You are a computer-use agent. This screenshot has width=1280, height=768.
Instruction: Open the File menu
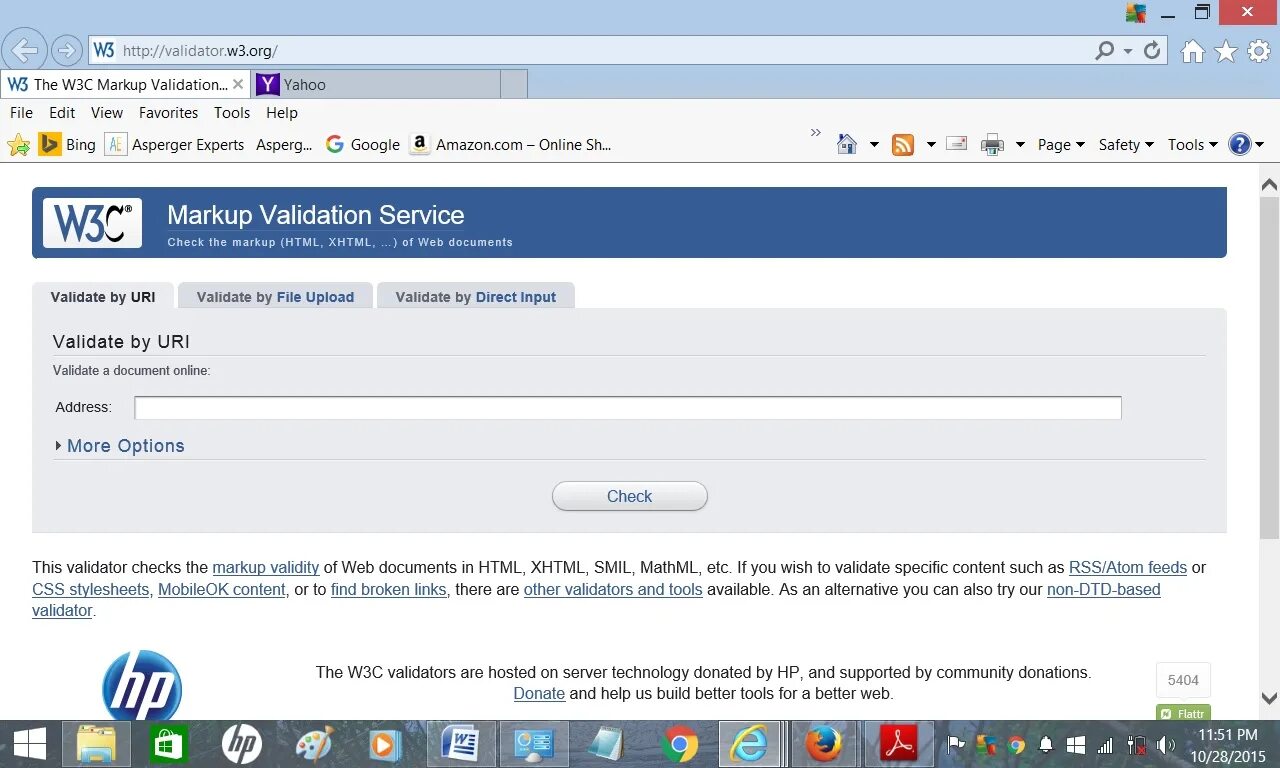point(21,113)
